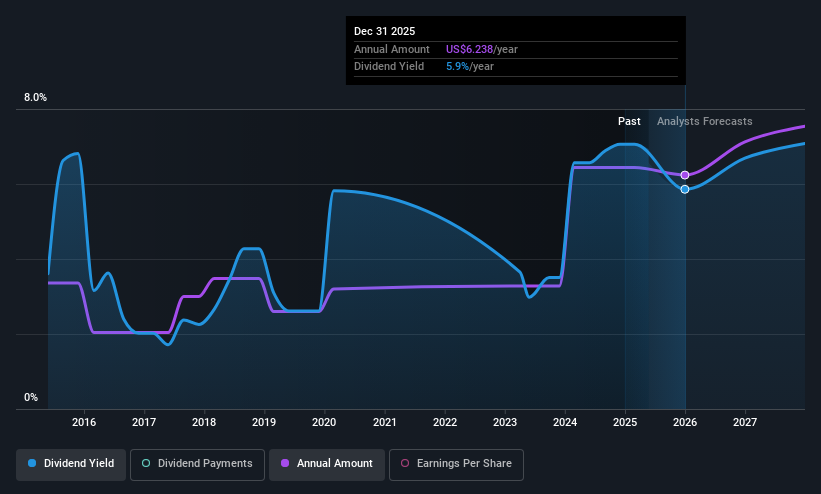Click the US$6.238/year value in tooltip
The height and width of the screenshot is (494, 821).
click(482, 49)
